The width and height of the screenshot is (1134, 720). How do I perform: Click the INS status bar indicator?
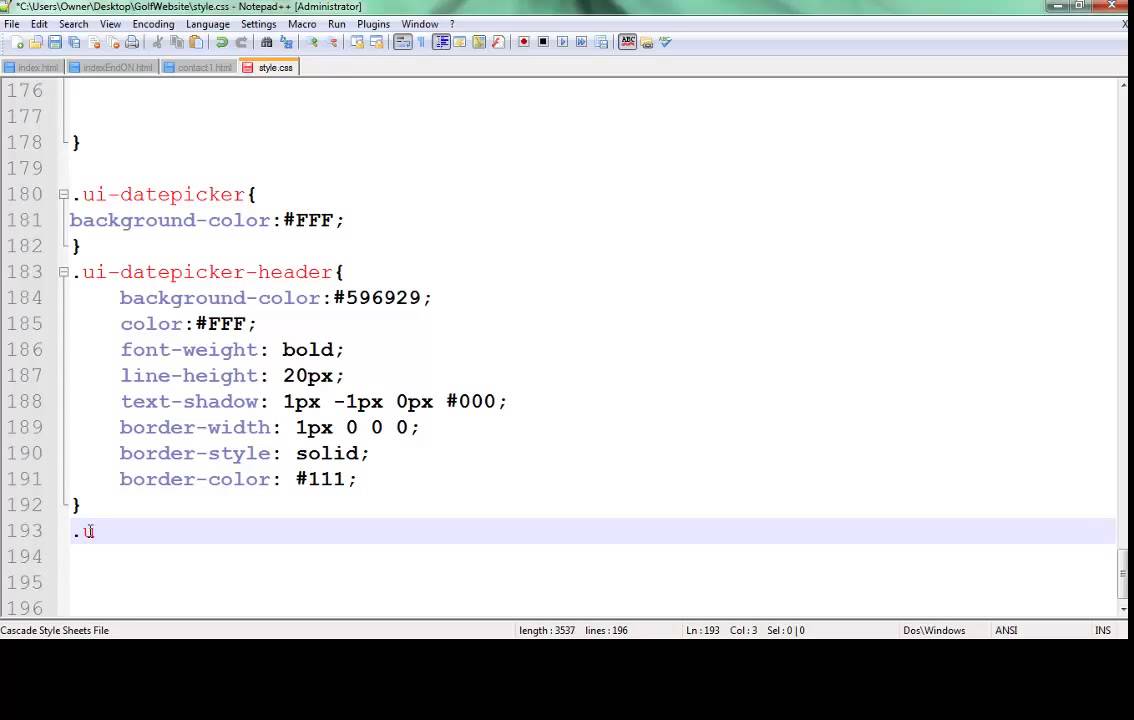click(1103, 630)
